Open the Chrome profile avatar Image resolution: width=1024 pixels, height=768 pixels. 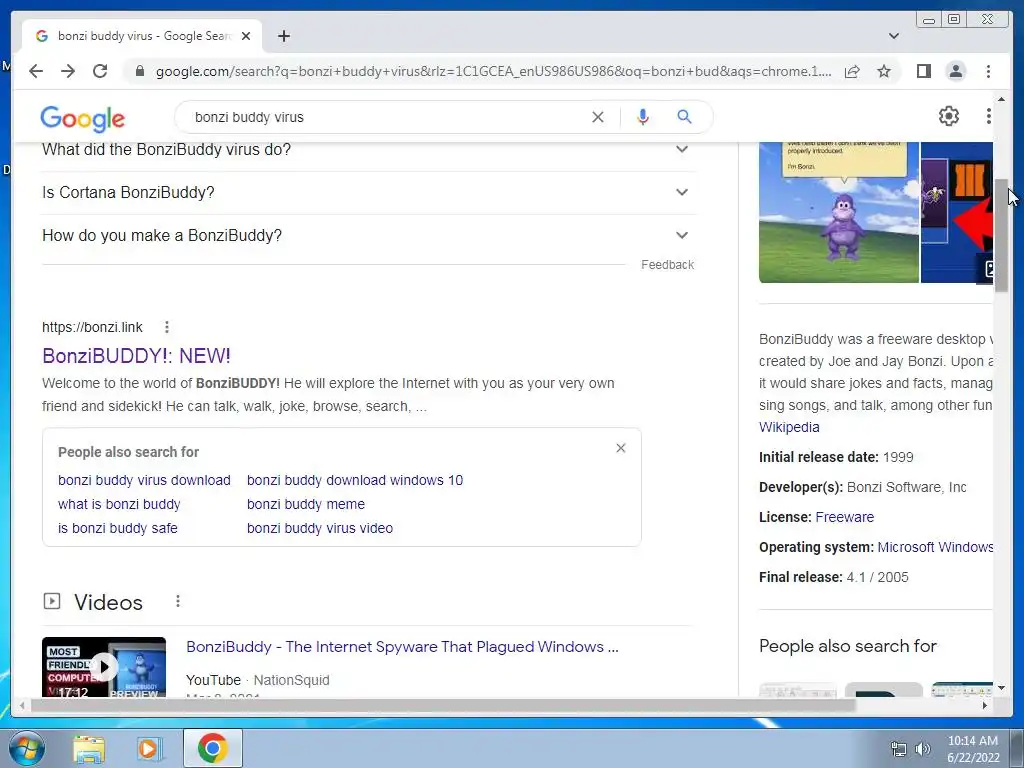coord(955,71)
